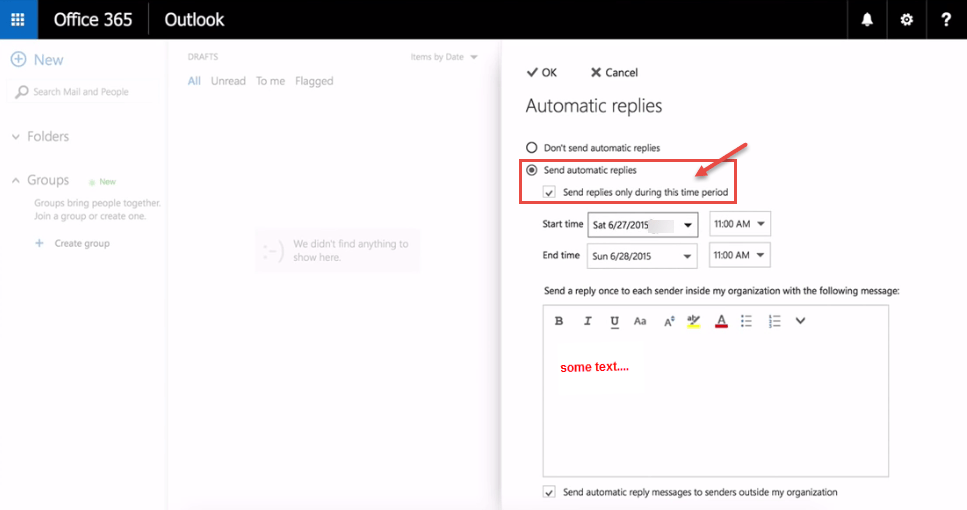This screenshot has width=967, height=510.
Task: Click OK to save automatic replies
Action: click(542, 72)
